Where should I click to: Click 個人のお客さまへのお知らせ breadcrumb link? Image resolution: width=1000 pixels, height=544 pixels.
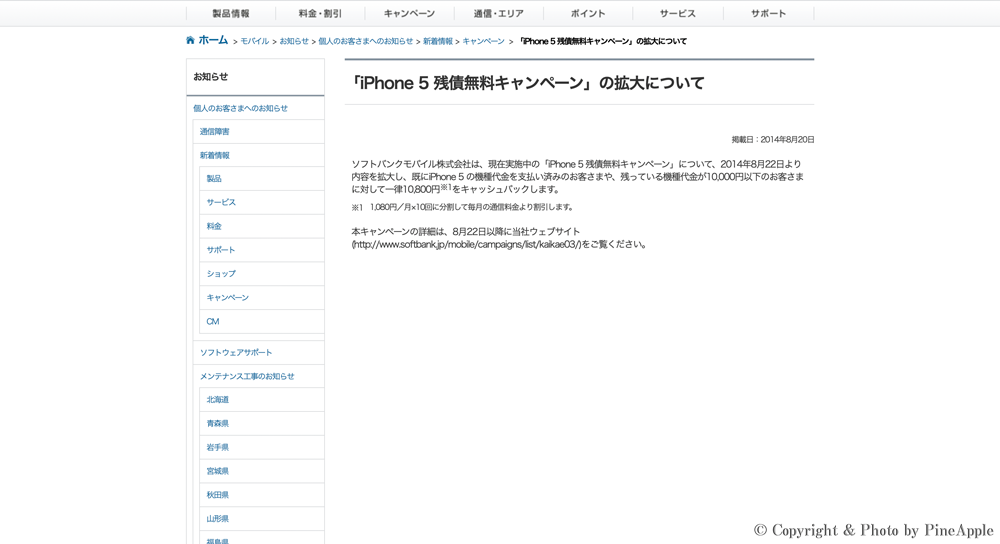coord(365,42)
